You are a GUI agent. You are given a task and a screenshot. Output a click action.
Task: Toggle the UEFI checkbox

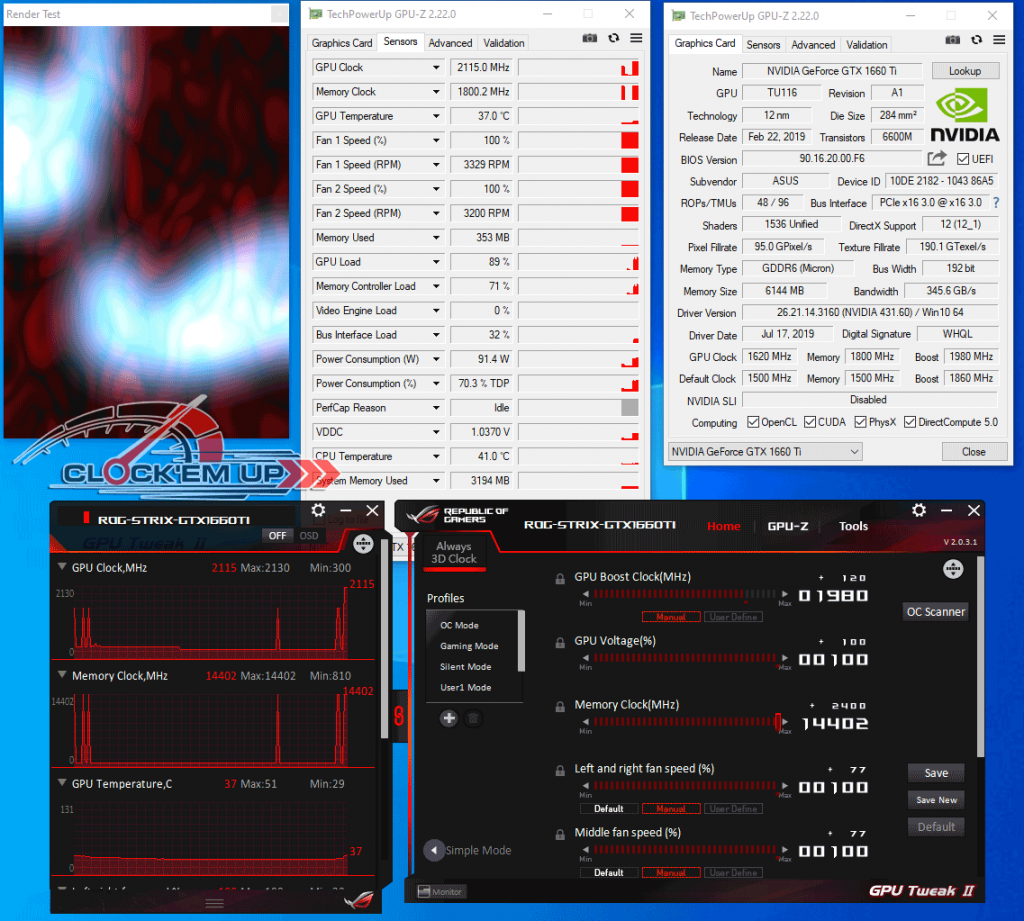click(x=962, y=160)
